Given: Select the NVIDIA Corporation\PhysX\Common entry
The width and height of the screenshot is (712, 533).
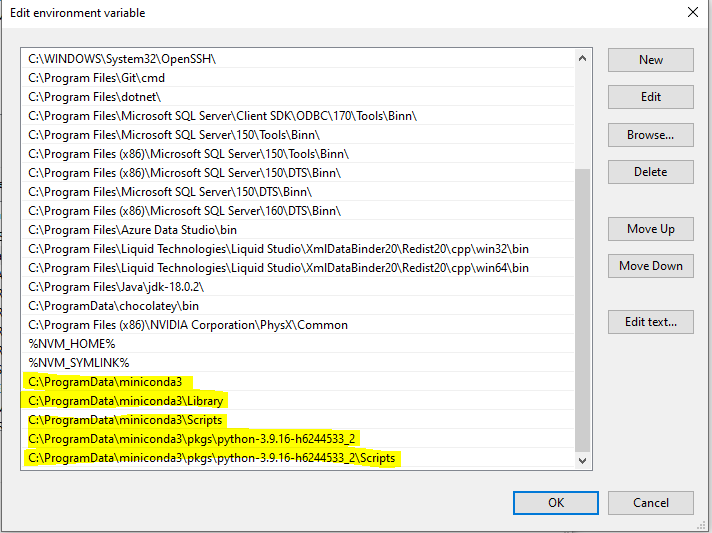Looking at the screenshot, I should coord(298,325).
